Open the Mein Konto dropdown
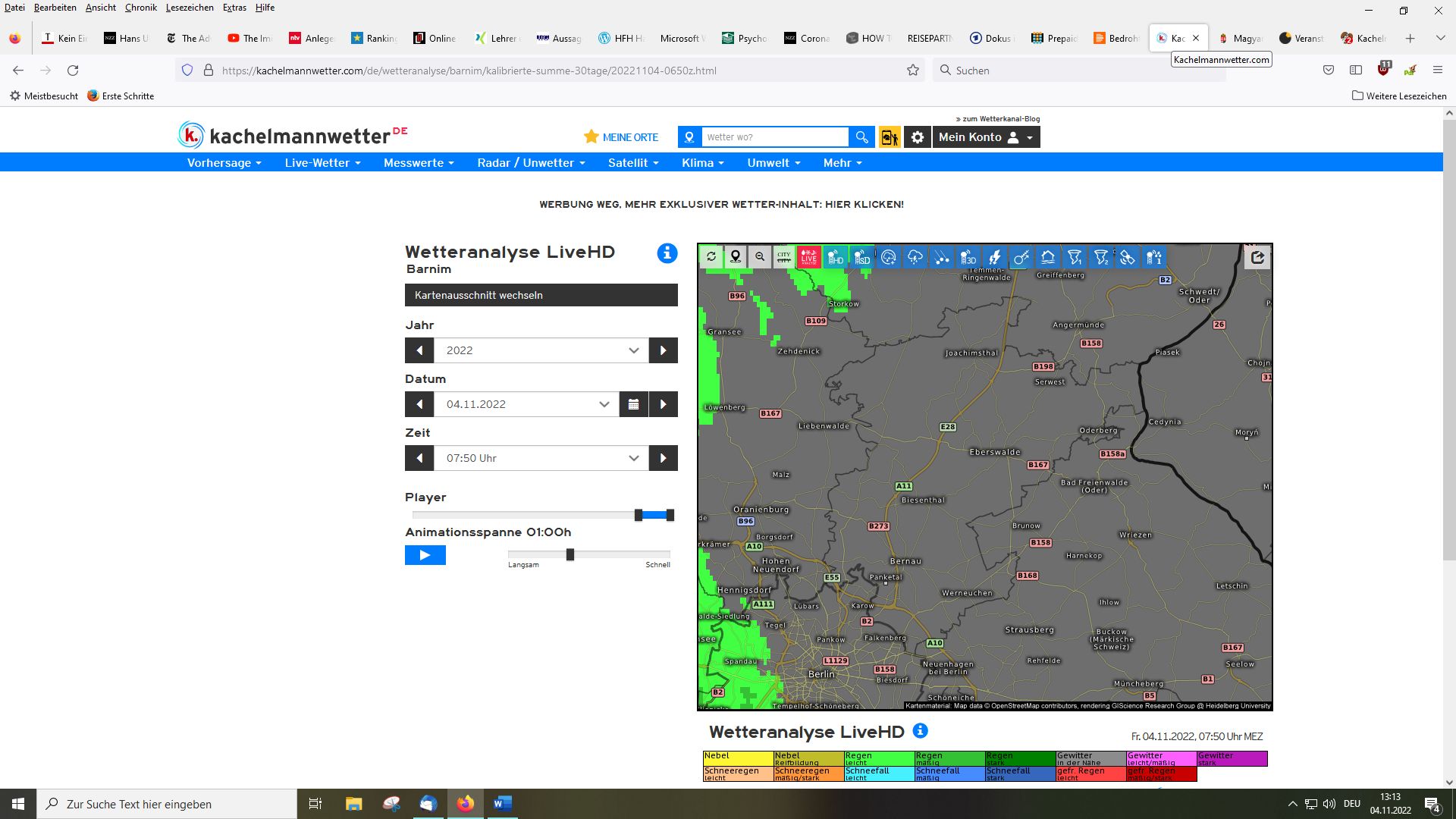1456x819 pixels. (985, 137)
